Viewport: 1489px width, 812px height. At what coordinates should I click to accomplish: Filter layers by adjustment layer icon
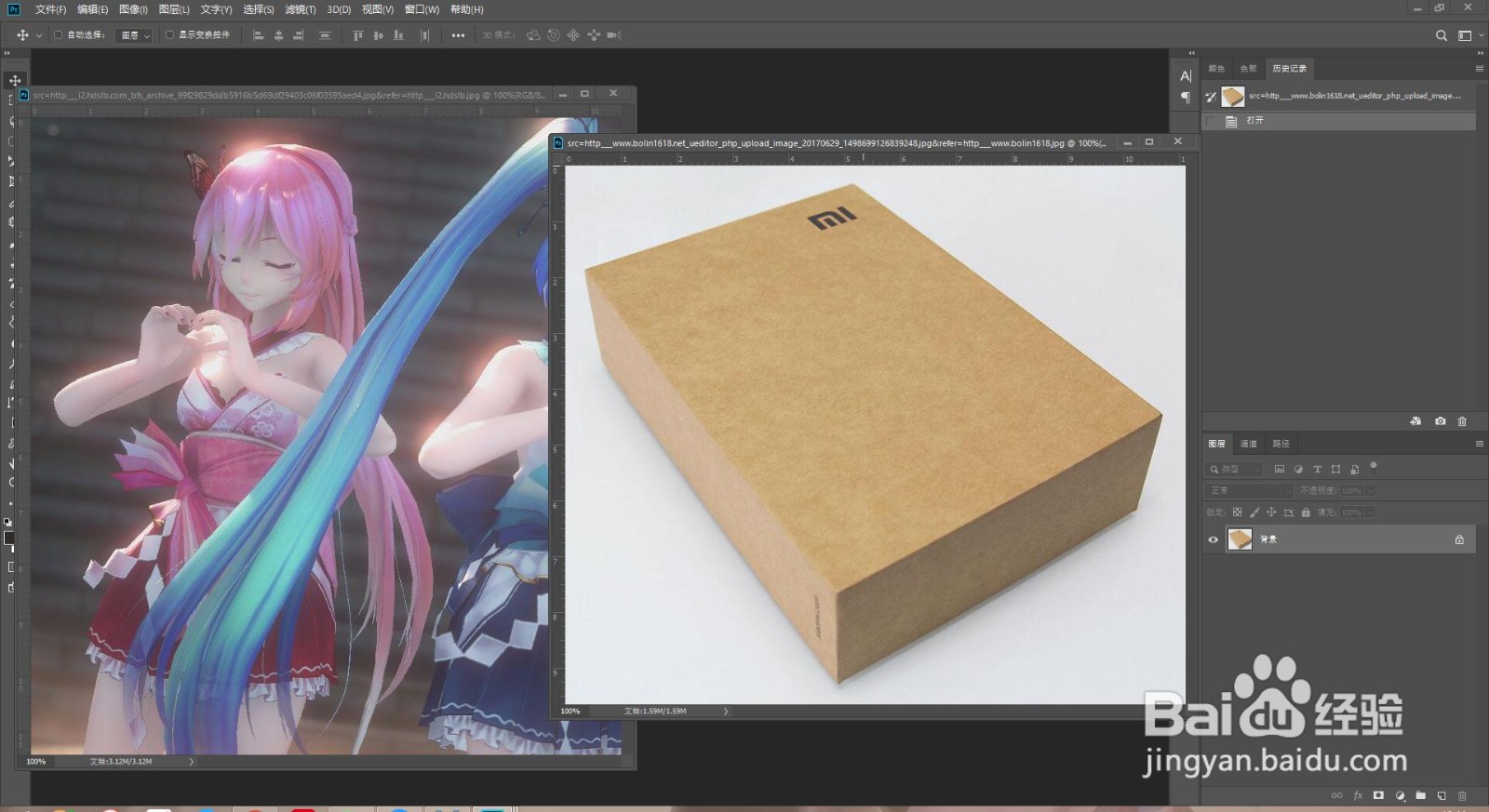(x=1298, y=470)
